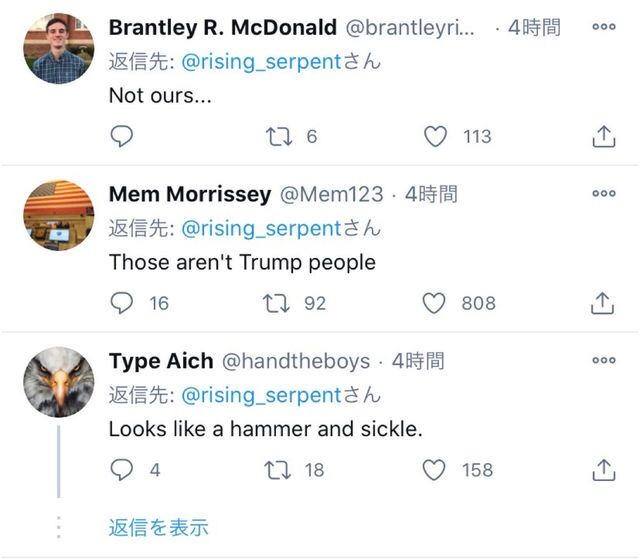Reply to Mem Morrissey's tweet

[121, 302]
